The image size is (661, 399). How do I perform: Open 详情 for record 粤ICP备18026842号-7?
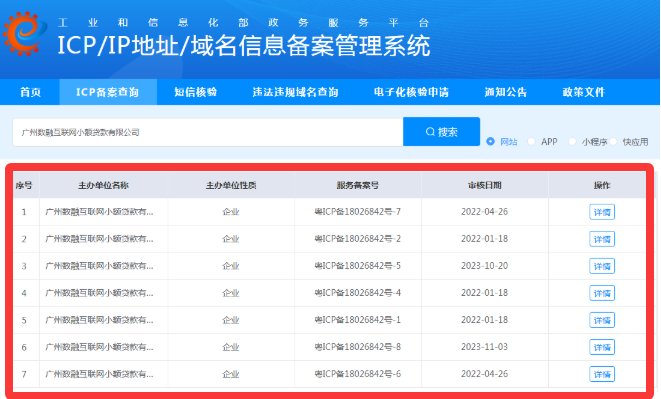coord(602,212)
